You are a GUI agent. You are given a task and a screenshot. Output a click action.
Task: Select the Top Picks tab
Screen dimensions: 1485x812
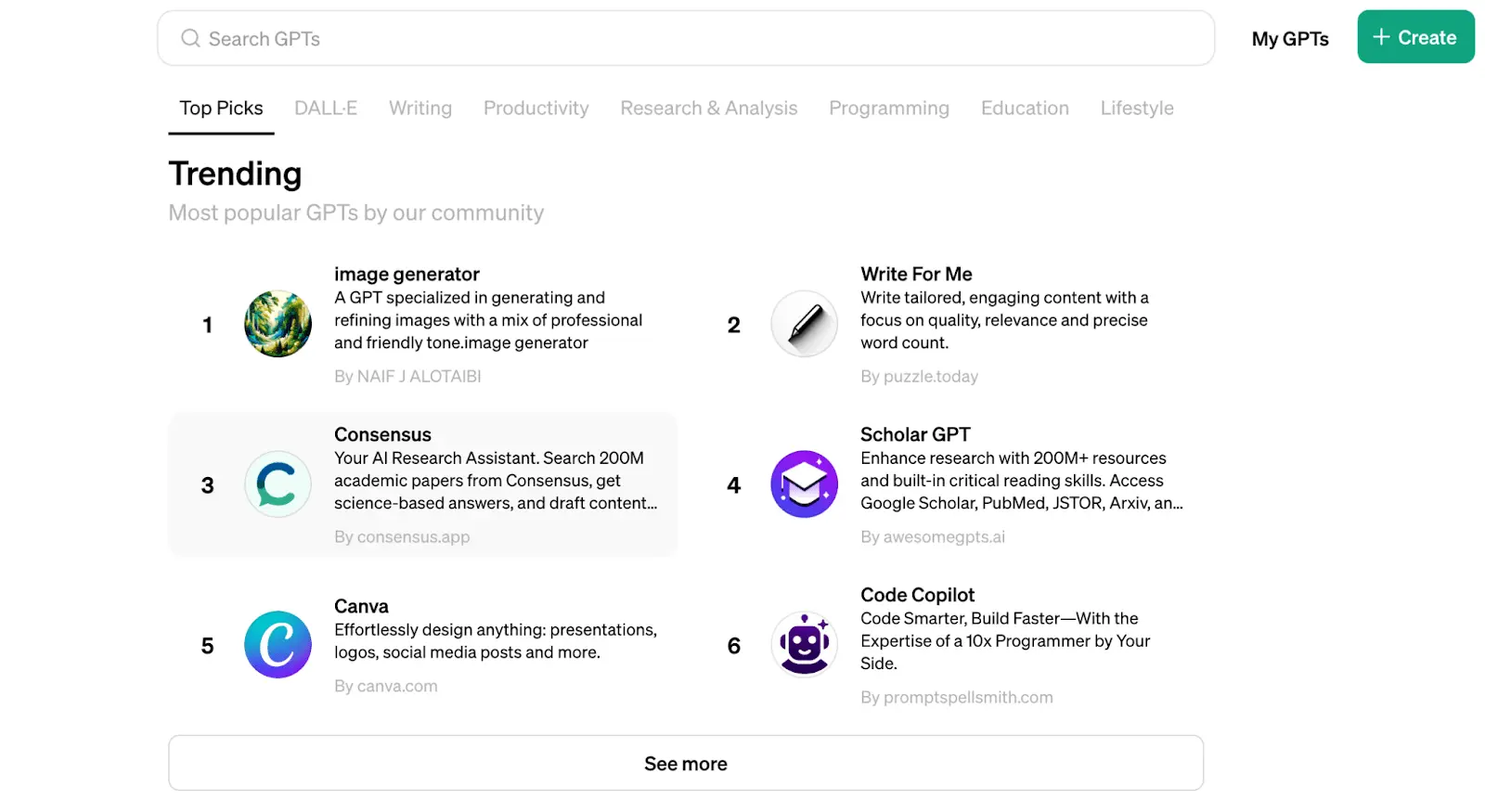pos(221,109)
